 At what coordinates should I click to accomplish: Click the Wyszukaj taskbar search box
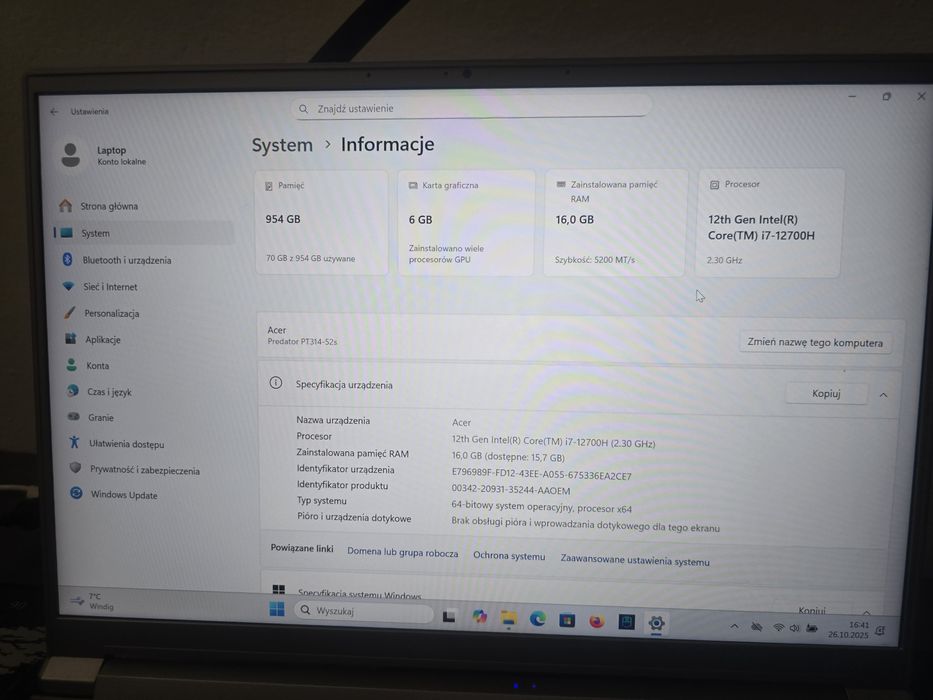point(364,611)
